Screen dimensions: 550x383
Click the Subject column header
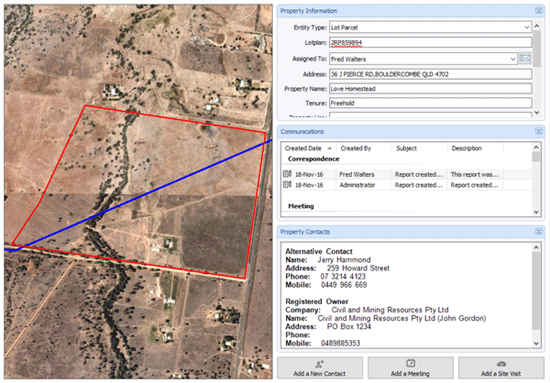coord(419,148)
